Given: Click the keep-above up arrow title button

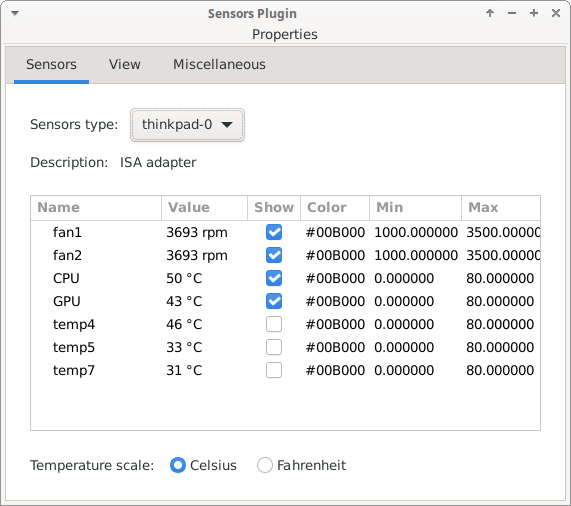Looking at the screenshot, I should 490,13.
